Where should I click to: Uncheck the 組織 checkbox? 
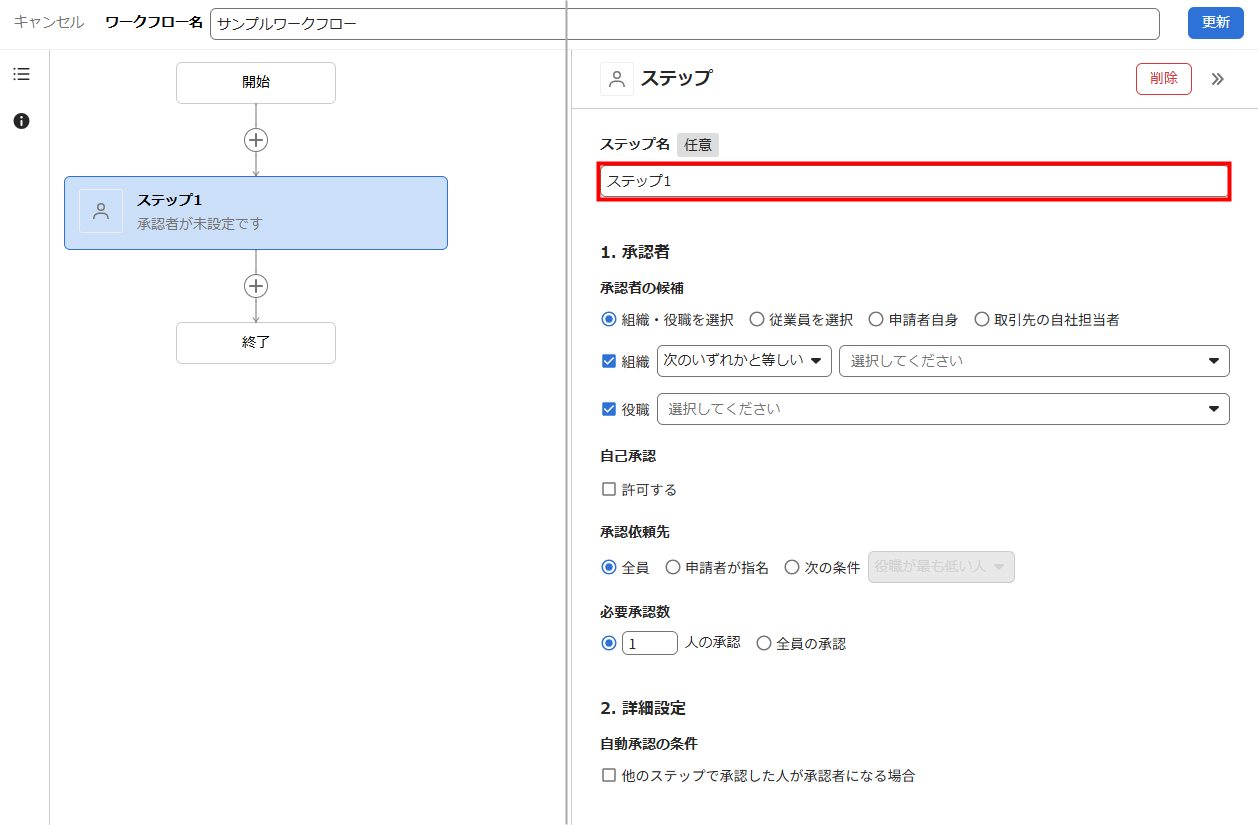click(x=609, y=361)
